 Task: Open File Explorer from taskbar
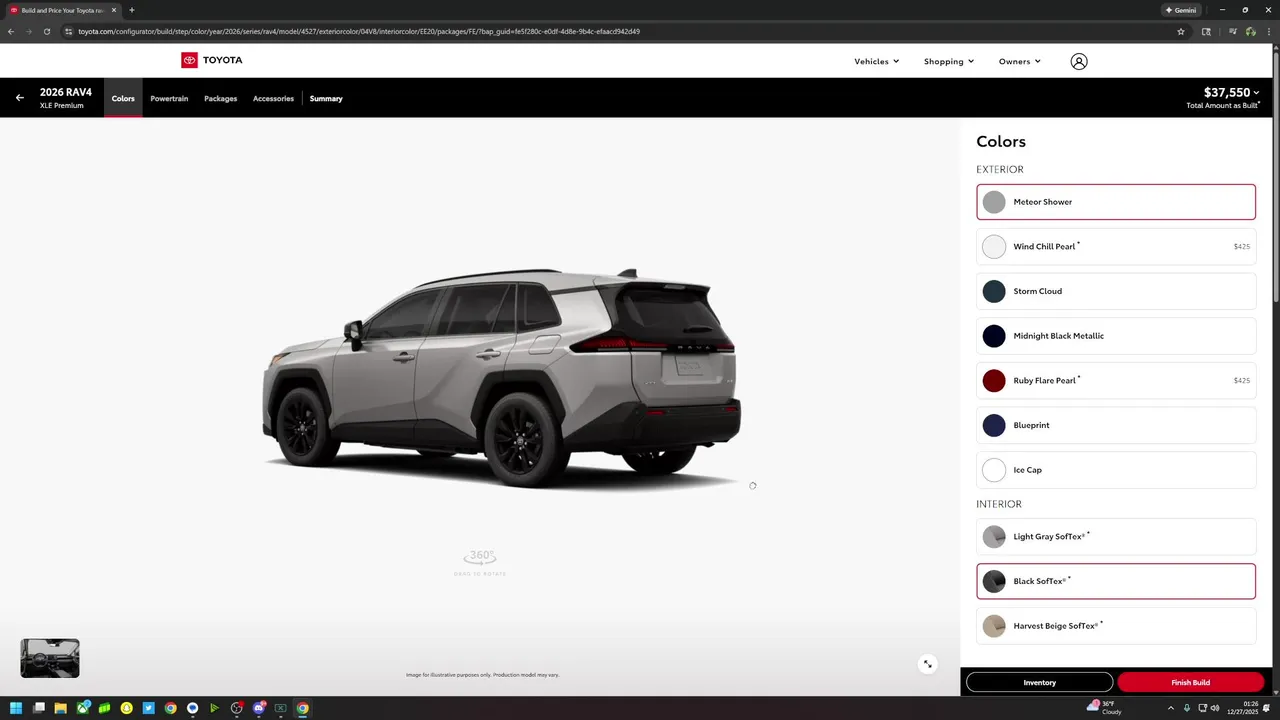pos(60,708)
